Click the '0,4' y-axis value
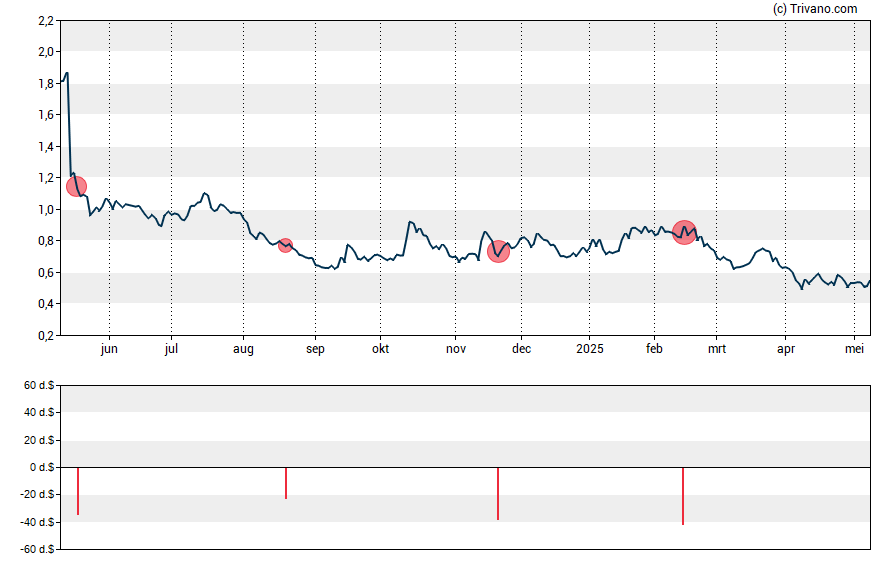This screenshot has width=888, height=565. pos(46,304)
